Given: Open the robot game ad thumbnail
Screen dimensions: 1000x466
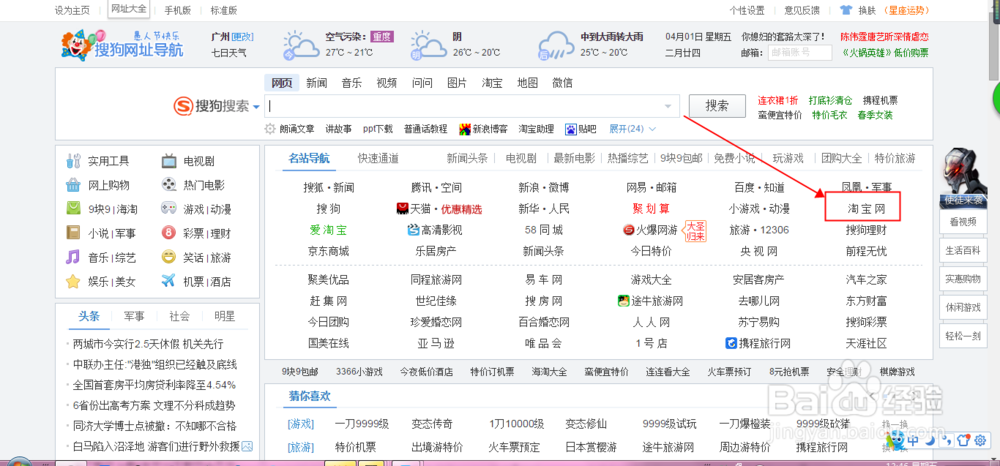Looking at the screenshot, I should click(x=963, y=177).
